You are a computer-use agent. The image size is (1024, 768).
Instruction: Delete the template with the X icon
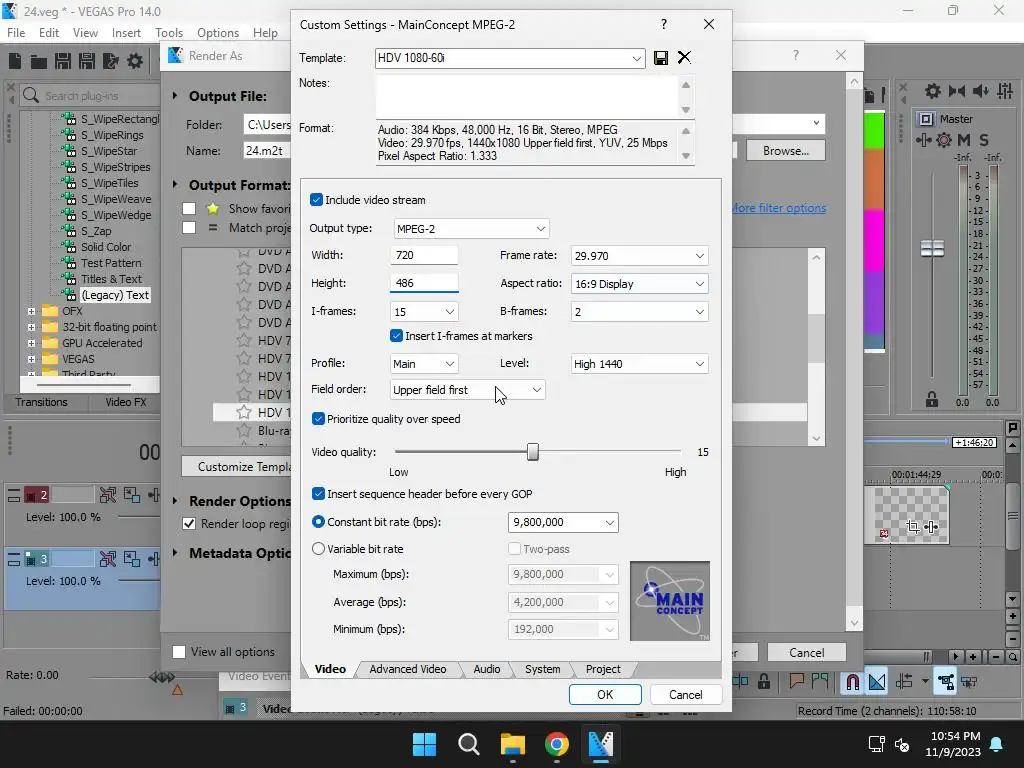pos(684,57)
